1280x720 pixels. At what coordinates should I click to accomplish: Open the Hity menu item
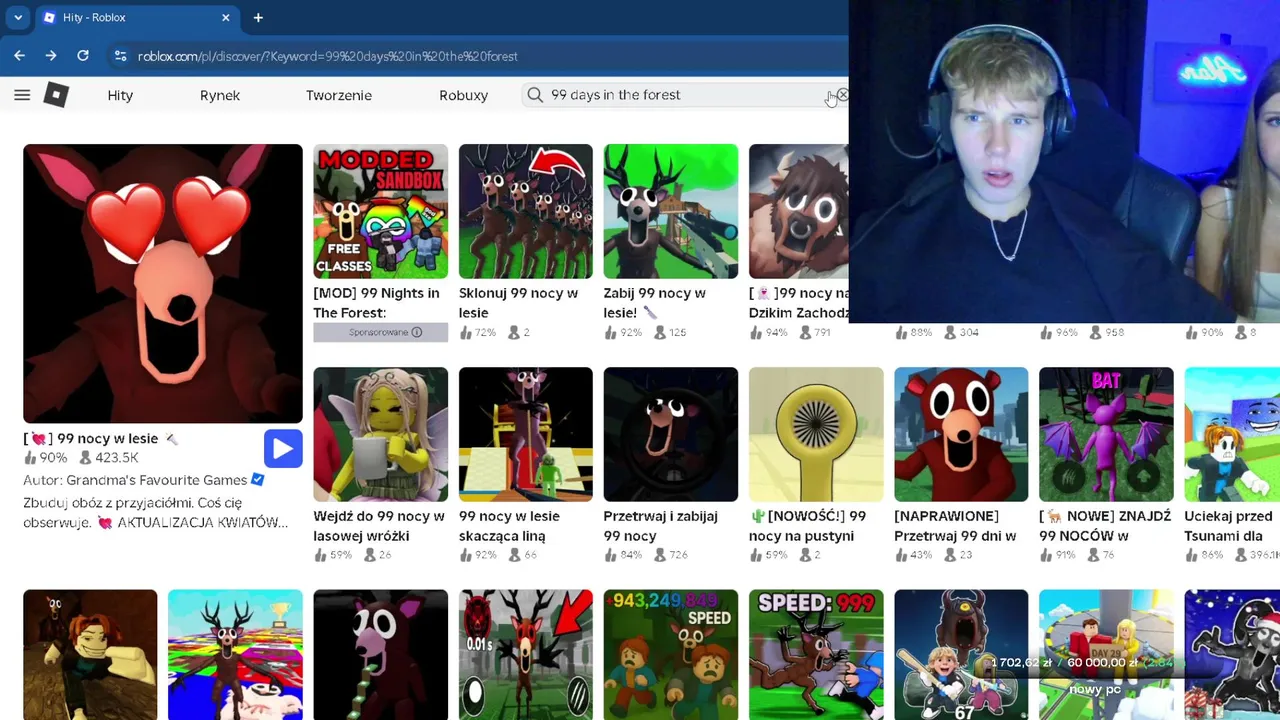pos(120,95)
